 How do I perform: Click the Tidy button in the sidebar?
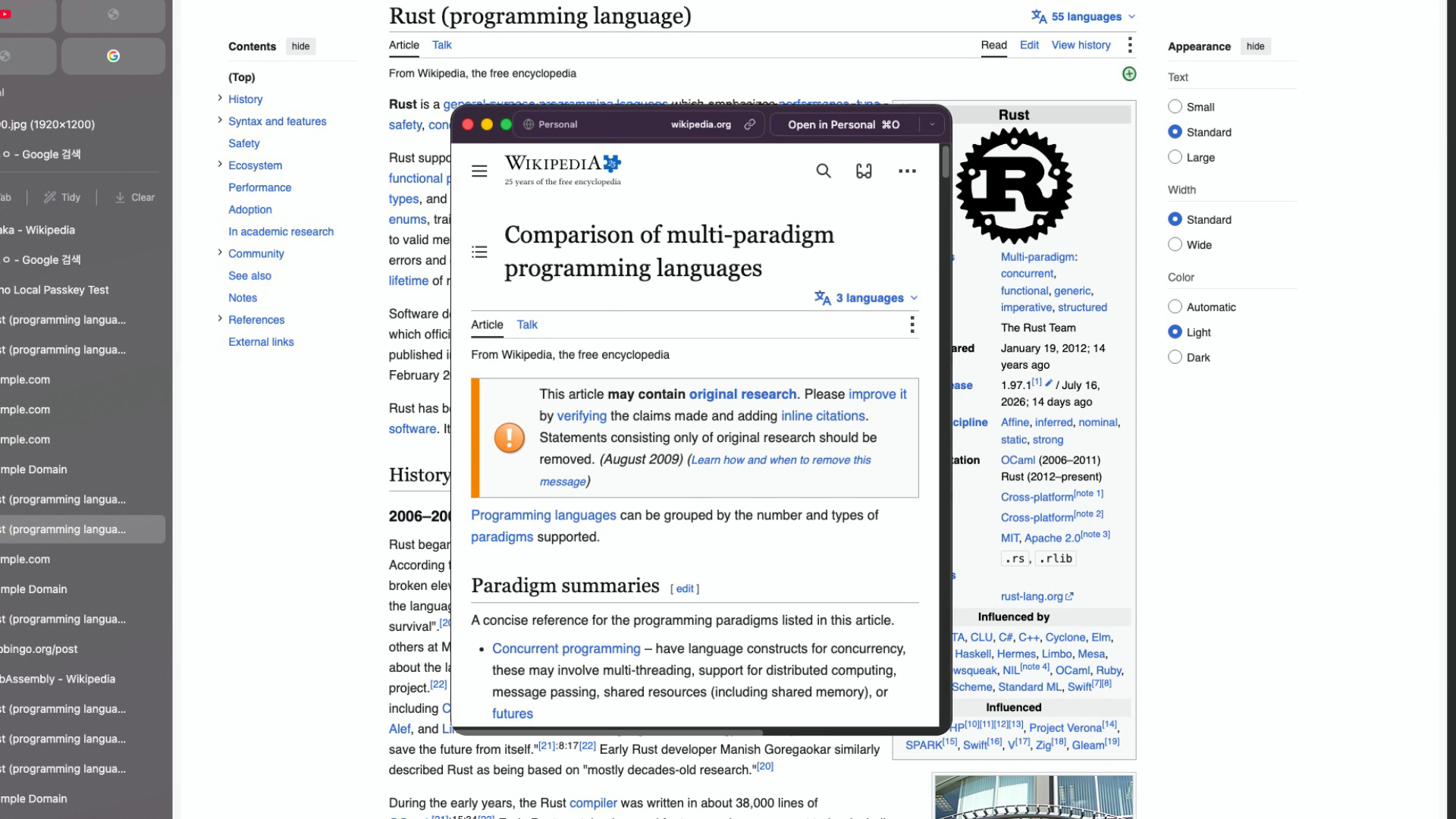point(61,197)
